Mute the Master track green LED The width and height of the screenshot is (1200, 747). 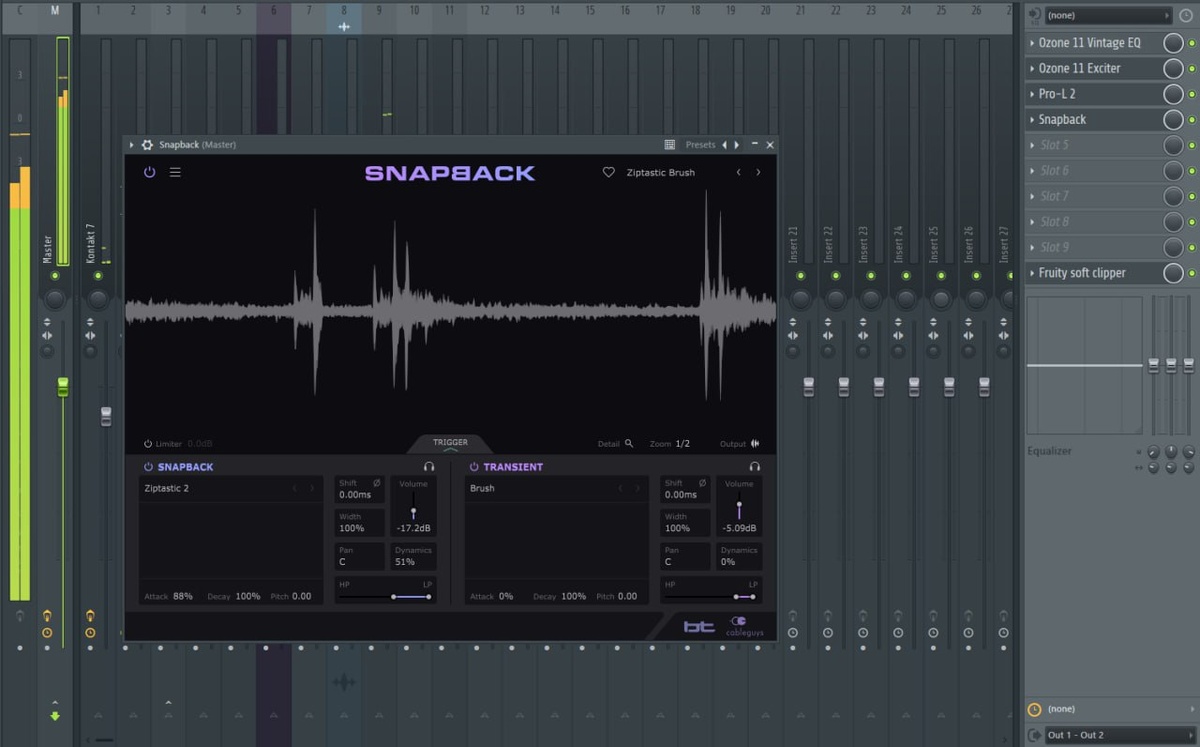(x=55, y=275)
